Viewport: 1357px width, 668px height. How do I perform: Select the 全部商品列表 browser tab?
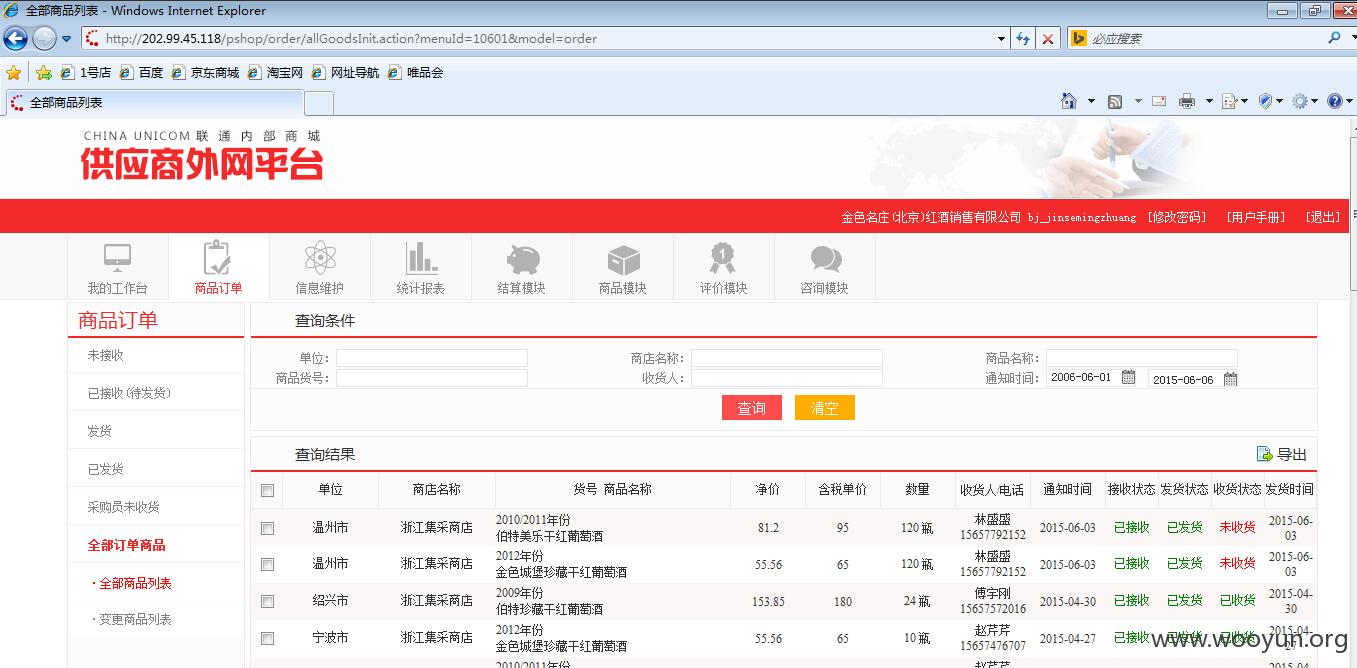tap(153, 102)
